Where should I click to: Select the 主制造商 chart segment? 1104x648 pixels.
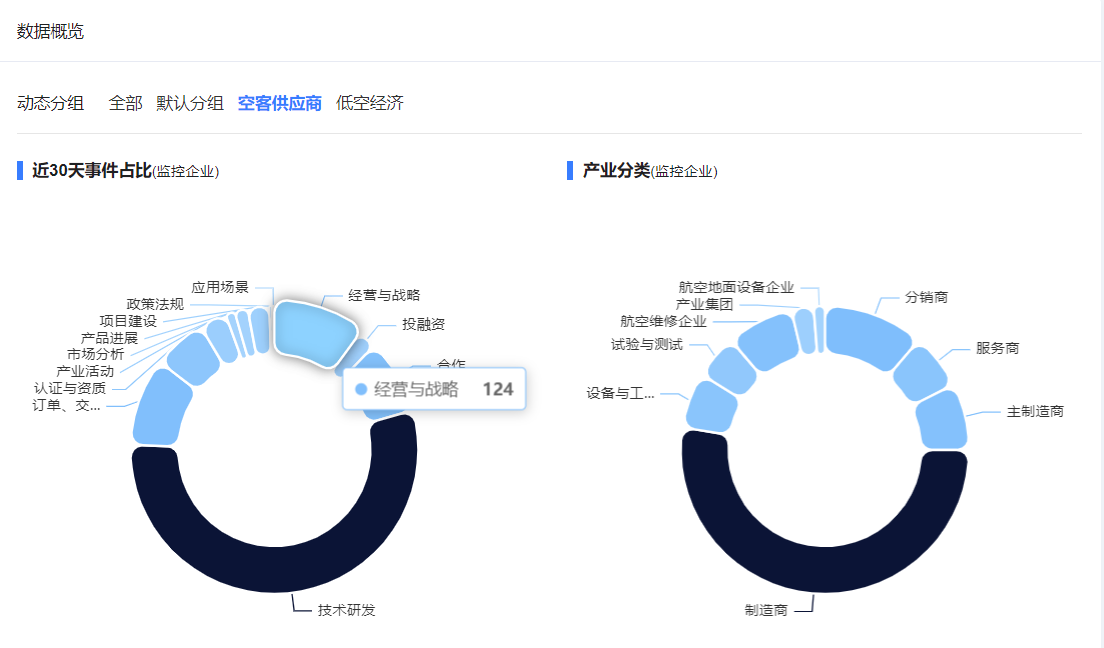point(942,419)
